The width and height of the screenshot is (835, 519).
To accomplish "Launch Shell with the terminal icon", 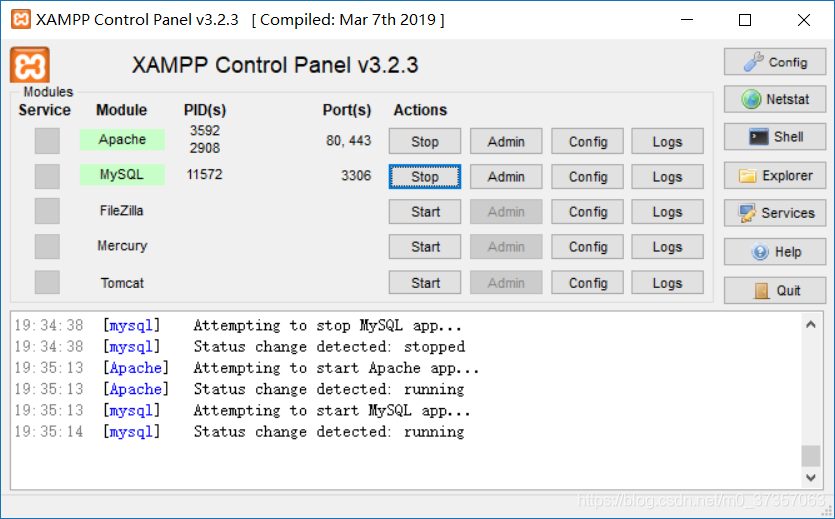I will 775,137.
